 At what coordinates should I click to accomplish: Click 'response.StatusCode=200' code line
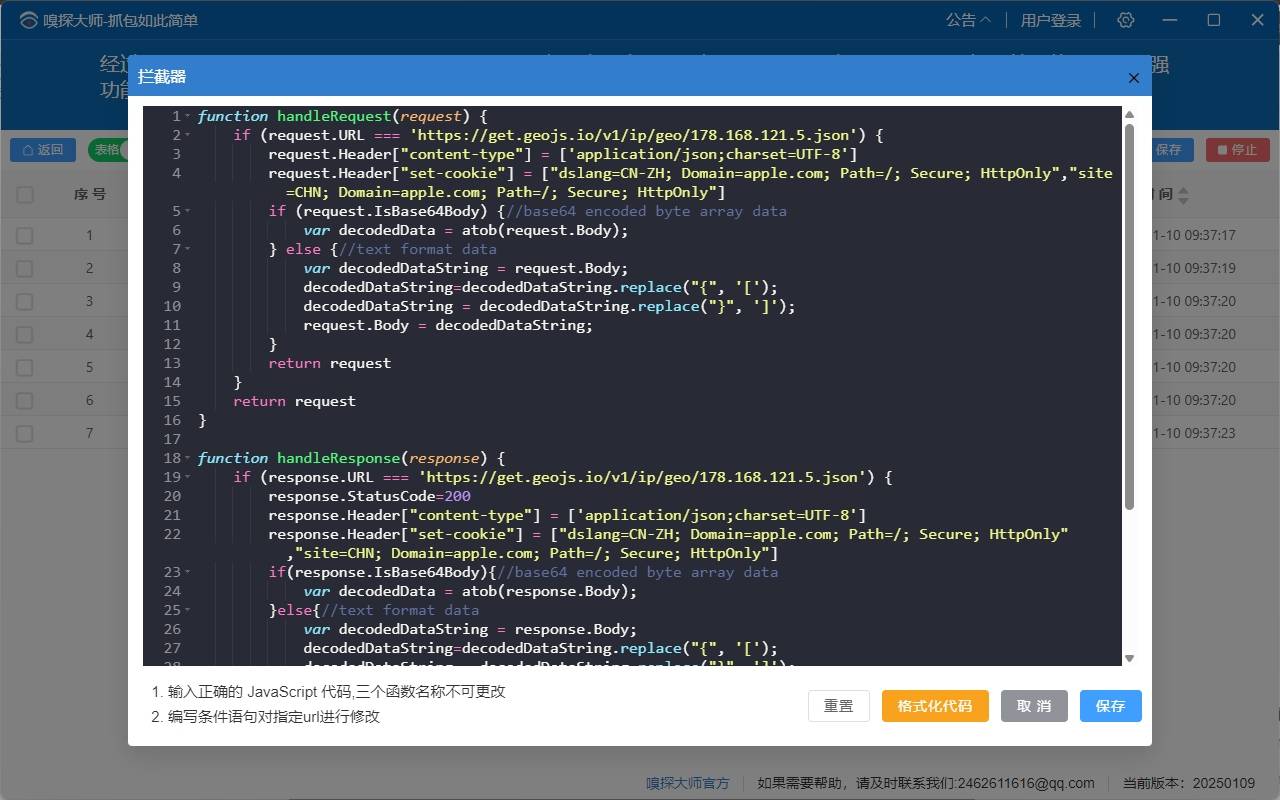[369, 496]
